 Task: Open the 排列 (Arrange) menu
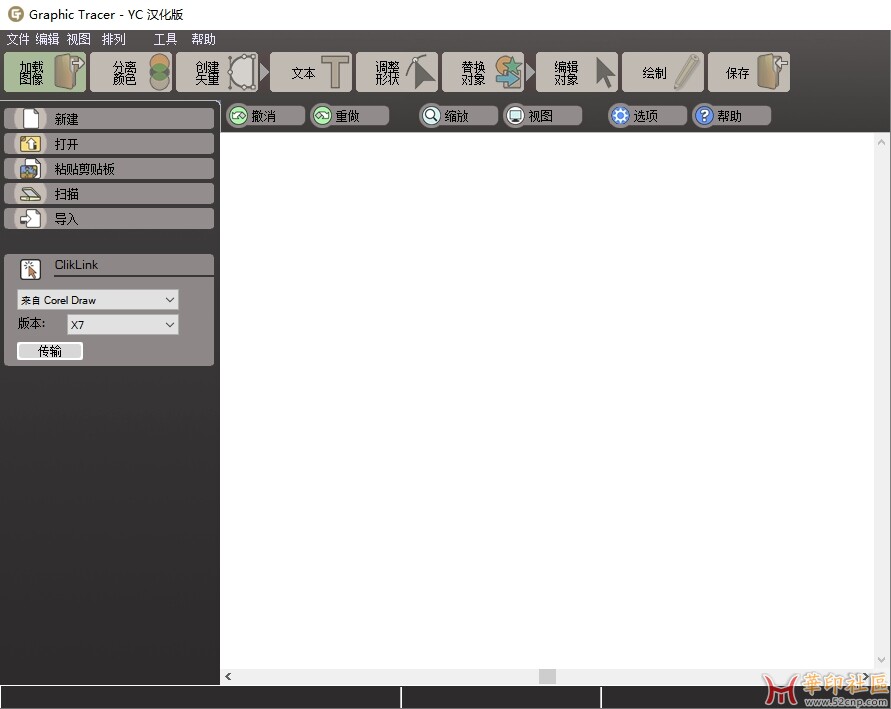pyautogui.click(x=114, y=39)
